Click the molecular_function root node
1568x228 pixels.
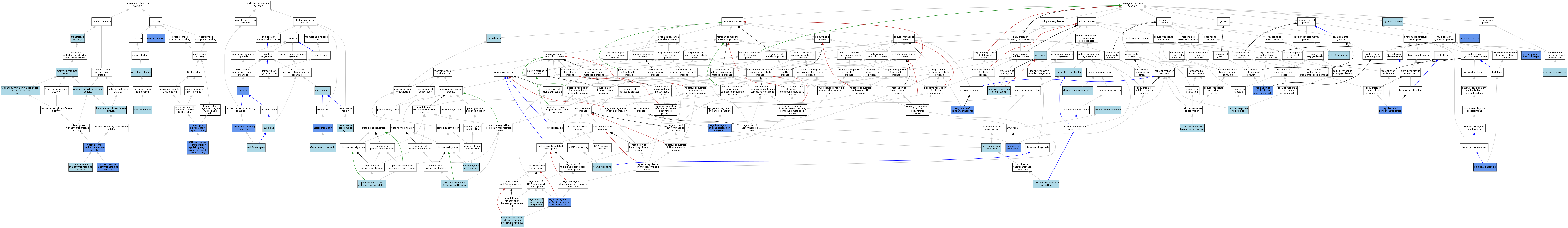click(x=138, y=5)
